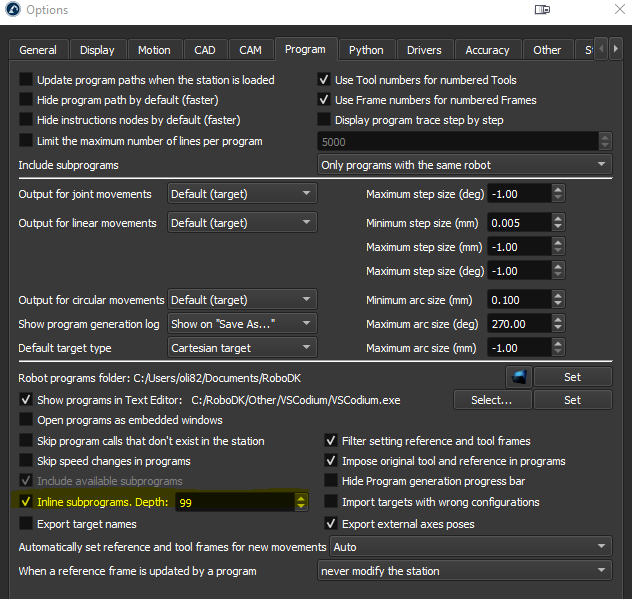Uncheck Use Tool numbers for numbered Tools
The height and width of the screenshot is (599, 632).
point(324,80)
